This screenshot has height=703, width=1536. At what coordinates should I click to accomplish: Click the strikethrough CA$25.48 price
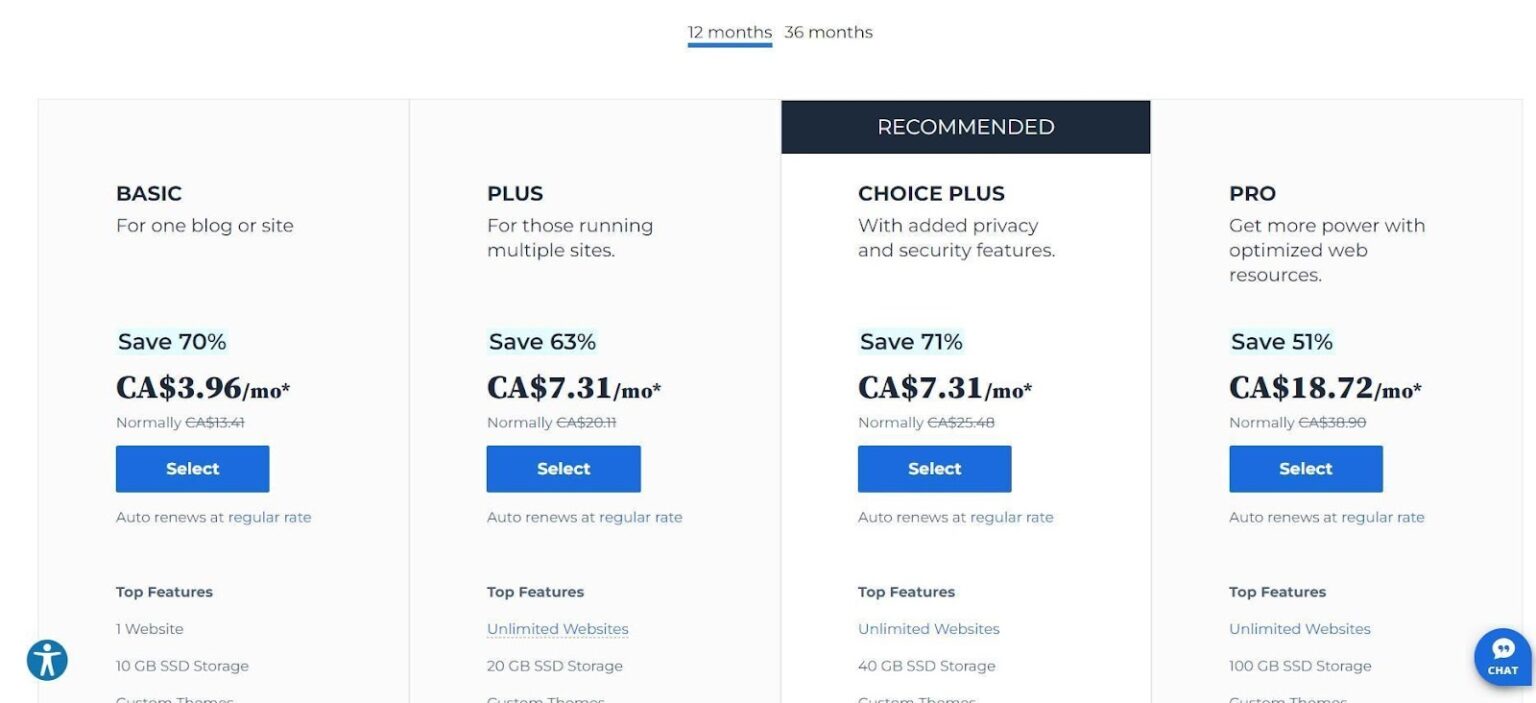point(963,422)
